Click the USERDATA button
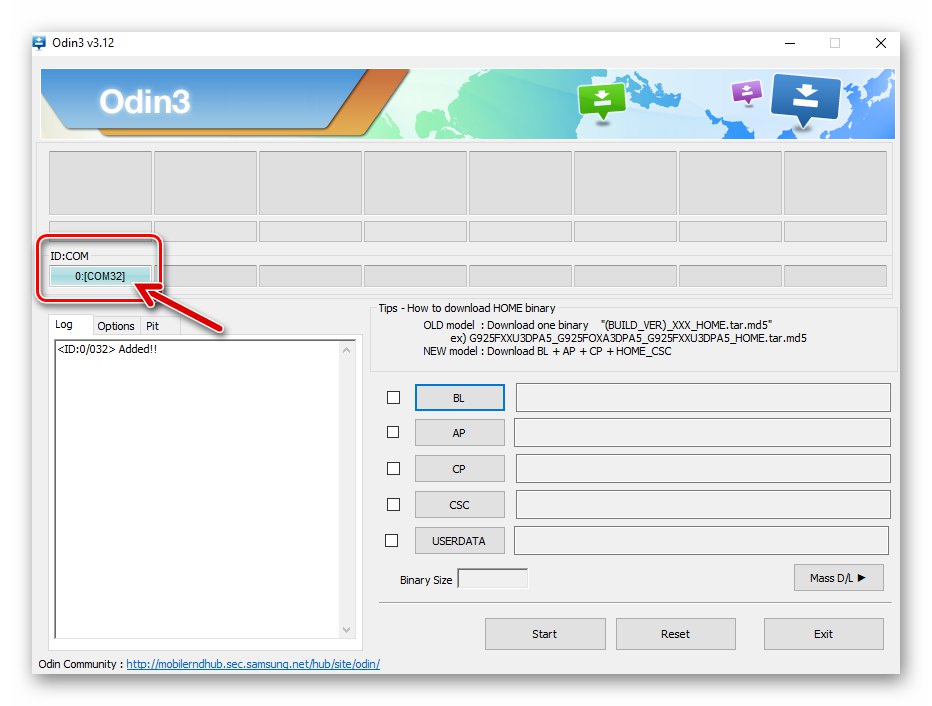 pos(459,541)
